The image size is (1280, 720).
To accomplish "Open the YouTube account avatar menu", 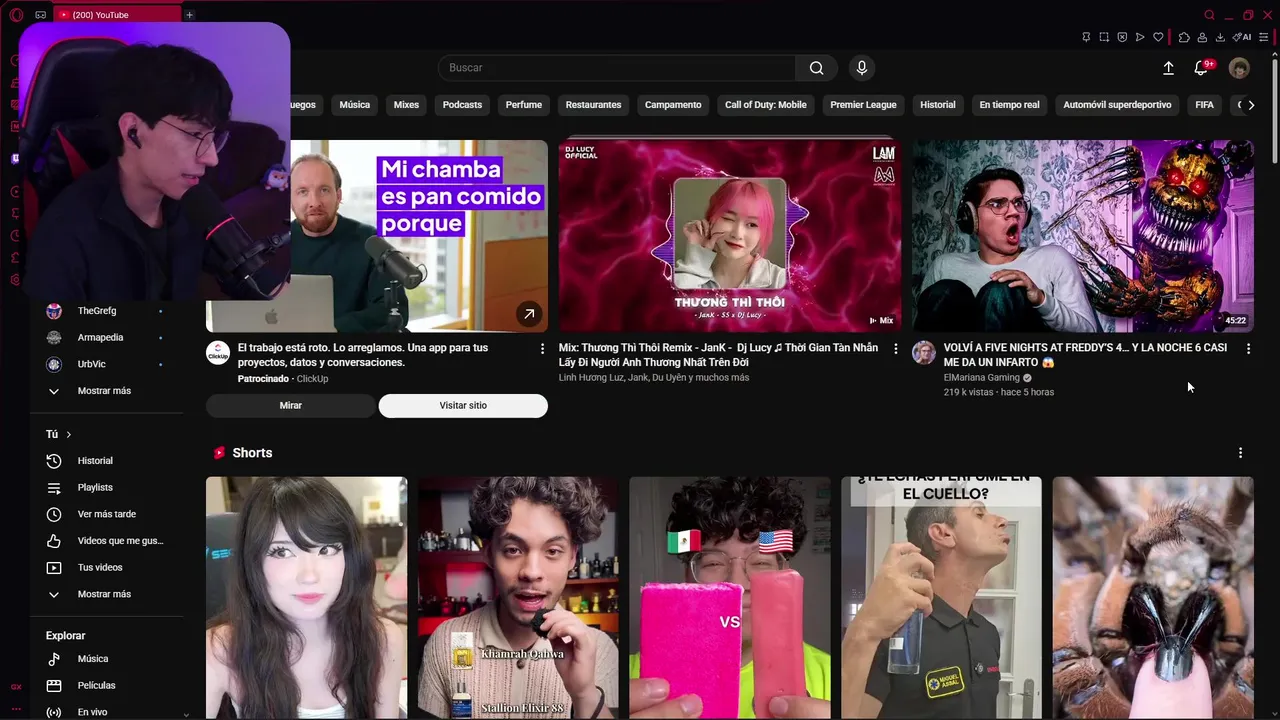I will pos(1239,68).
